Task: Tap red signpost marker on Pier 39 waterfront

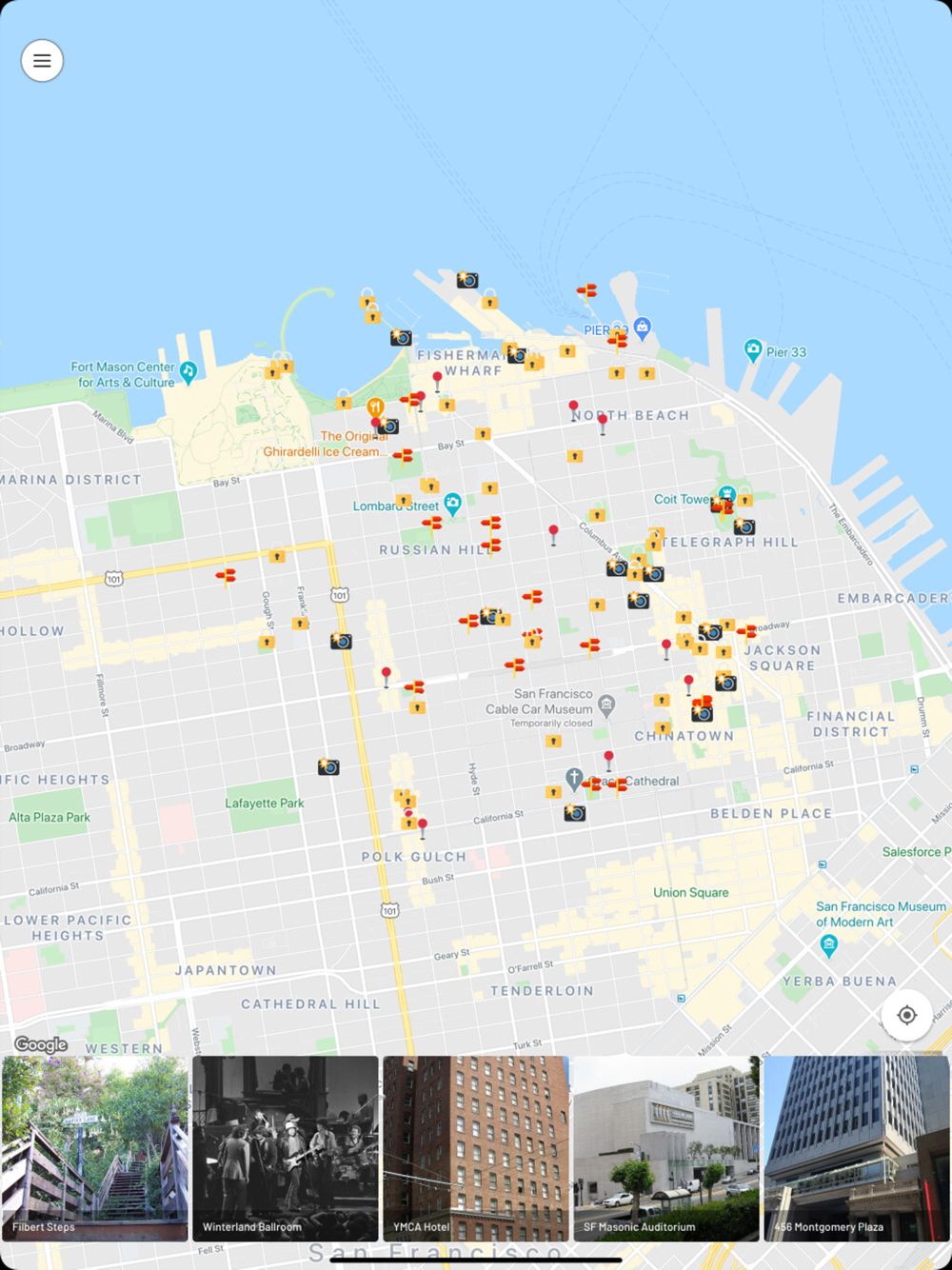Action: click(x=586, y=291)
